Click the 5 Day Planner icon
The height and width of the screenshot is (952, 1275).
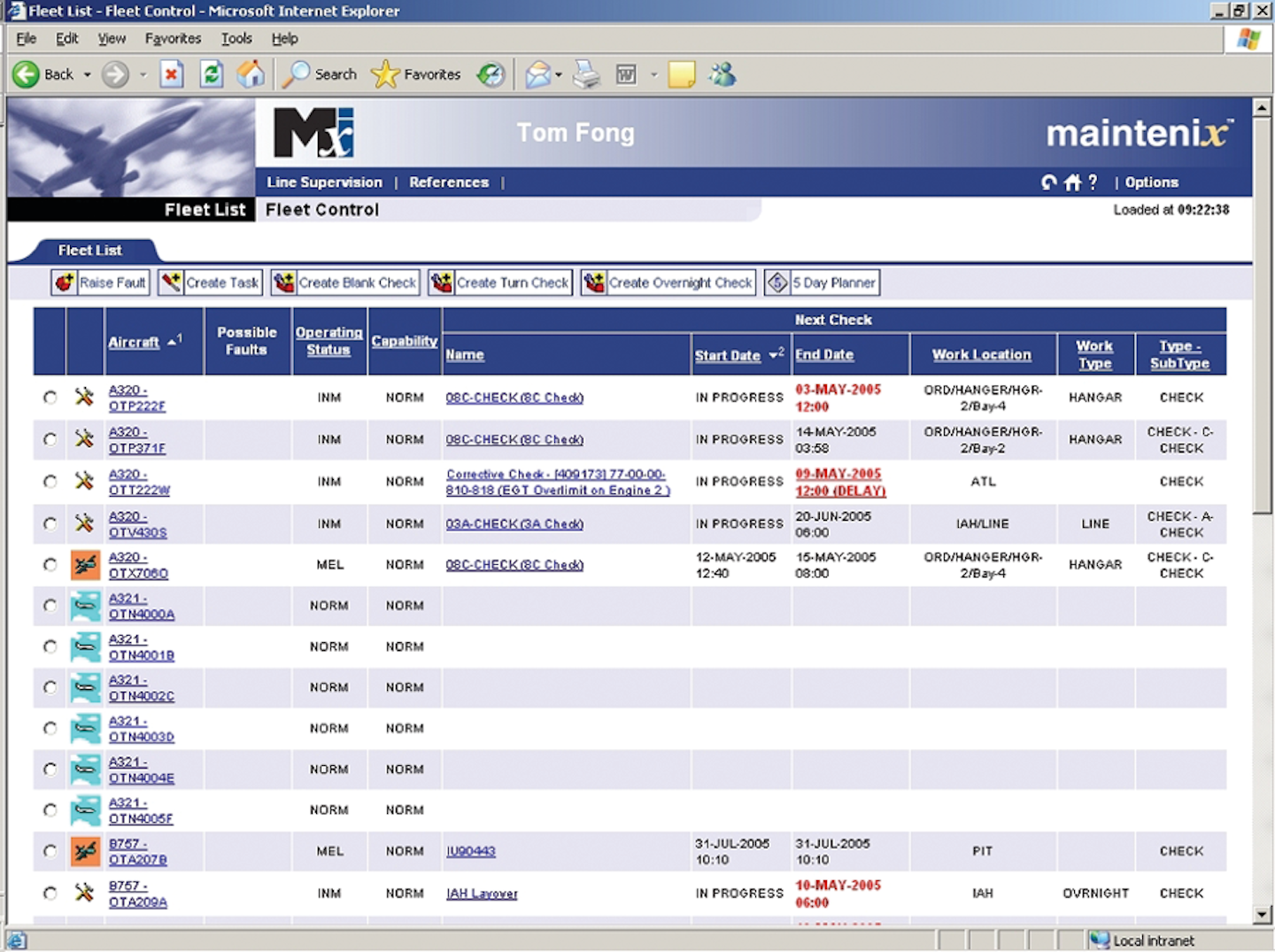(x=777, y=282)
